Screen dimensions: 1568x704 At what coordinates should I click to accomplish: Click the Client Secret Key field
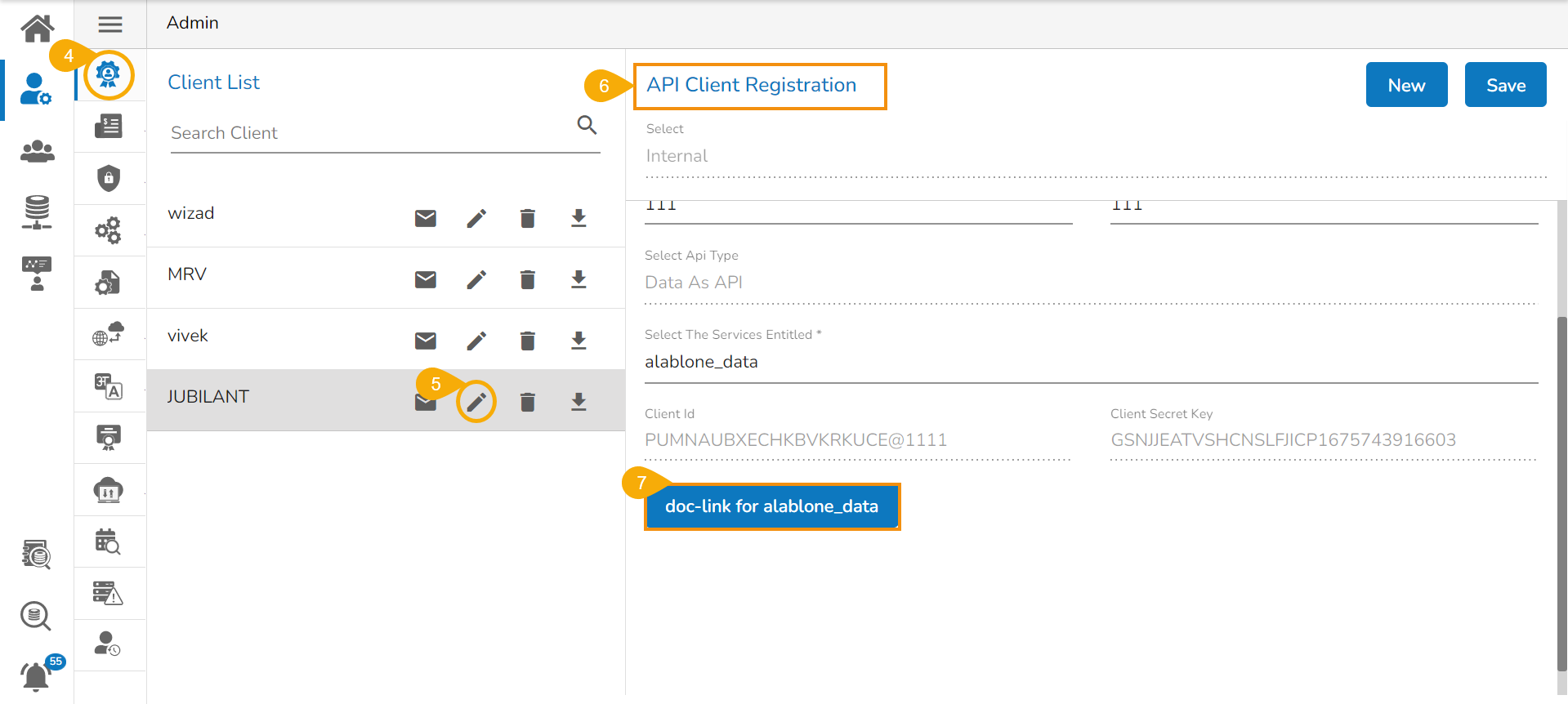(x=1324, y=441)
